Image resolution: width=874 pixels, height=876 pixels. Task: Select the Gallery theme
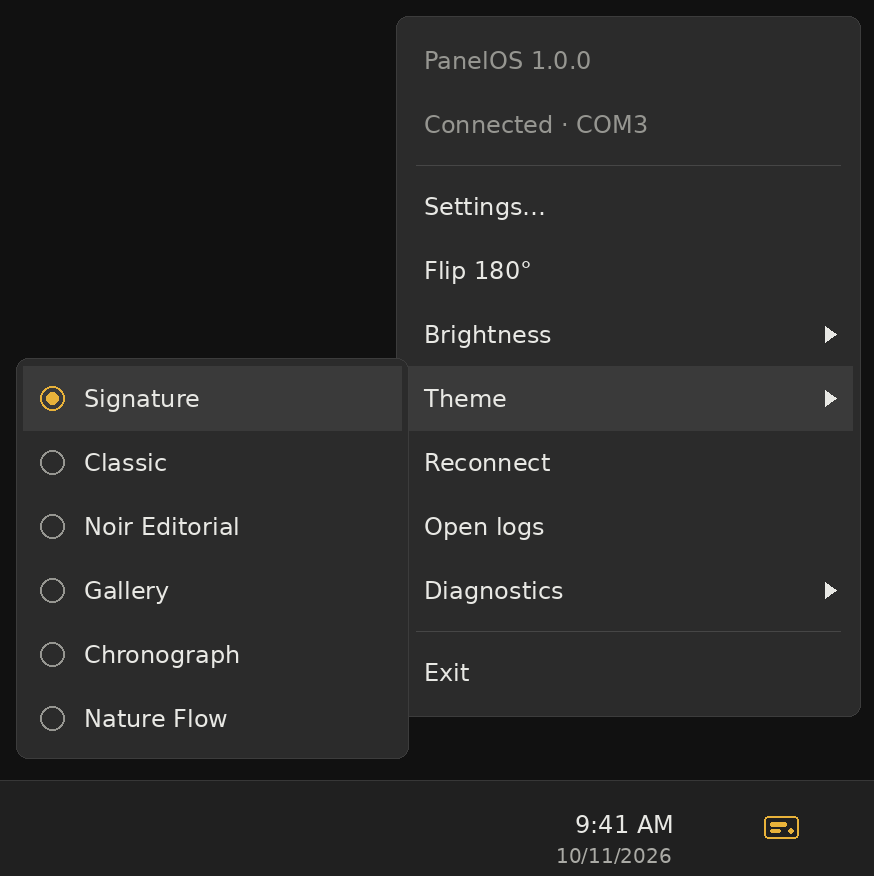(212, 591)
